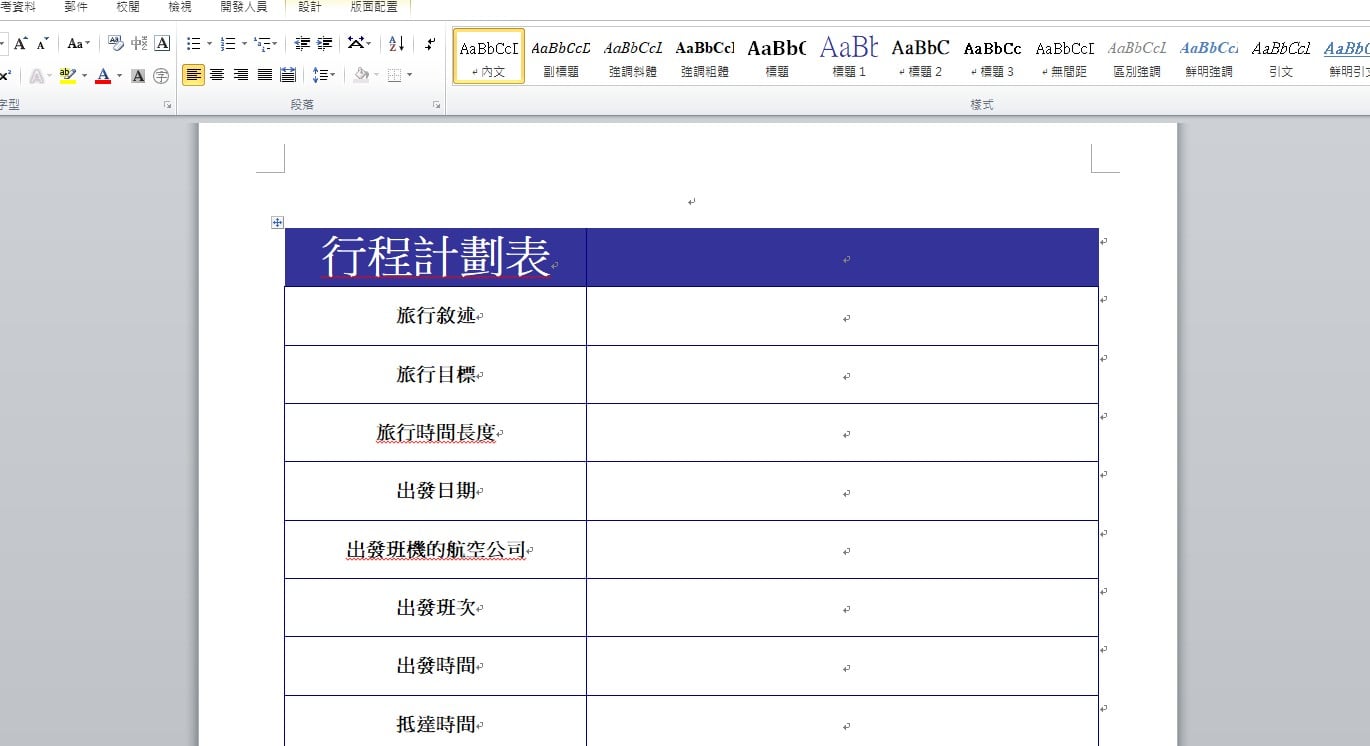Image resolution: width=1370 pixels, height=746 pixels.
Task: Open numbering style dropdown arrow
Action: click(243, 44)
